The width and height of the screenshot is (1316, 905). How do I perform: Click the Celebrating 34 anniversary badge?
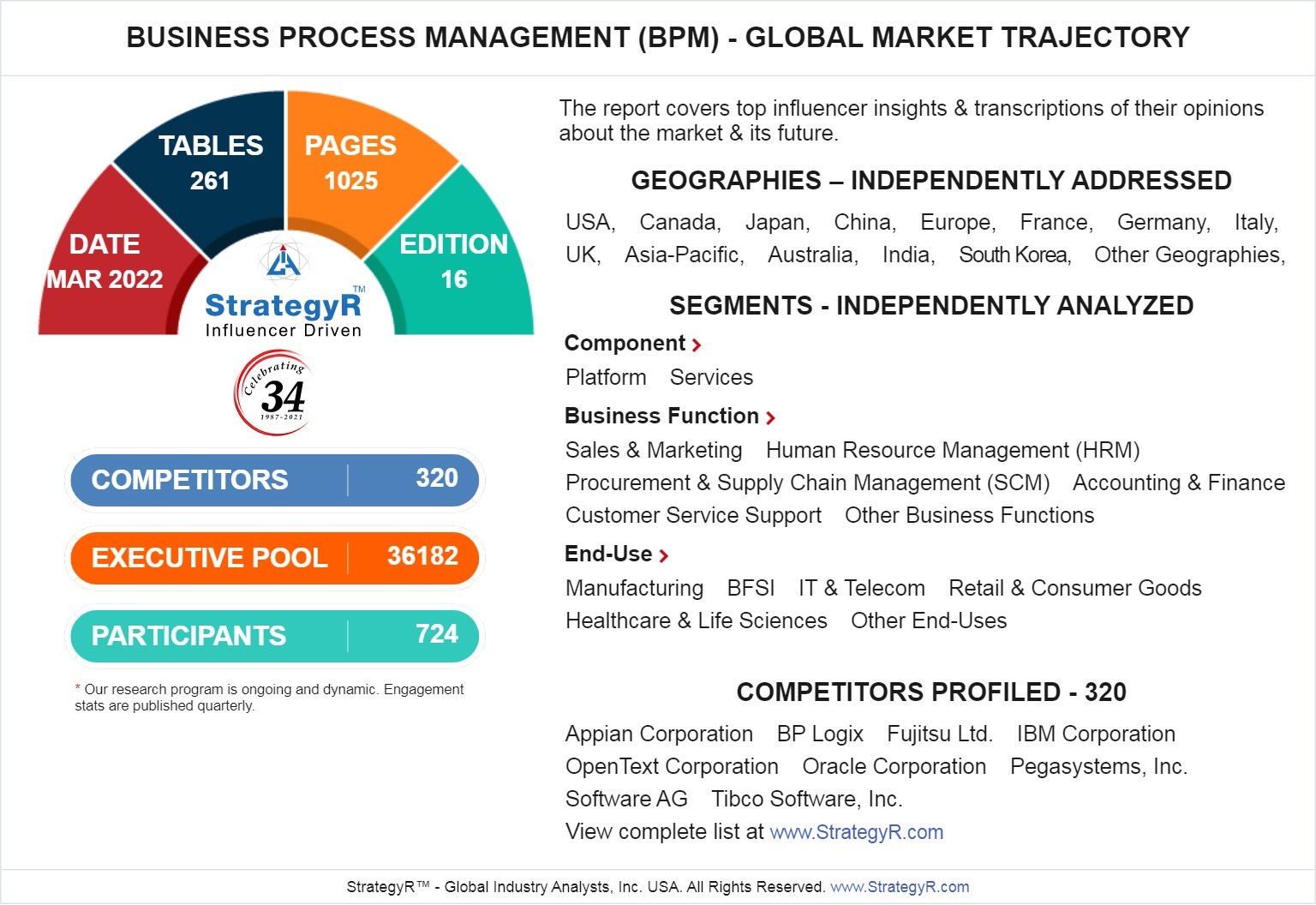(x=273, y=393)
